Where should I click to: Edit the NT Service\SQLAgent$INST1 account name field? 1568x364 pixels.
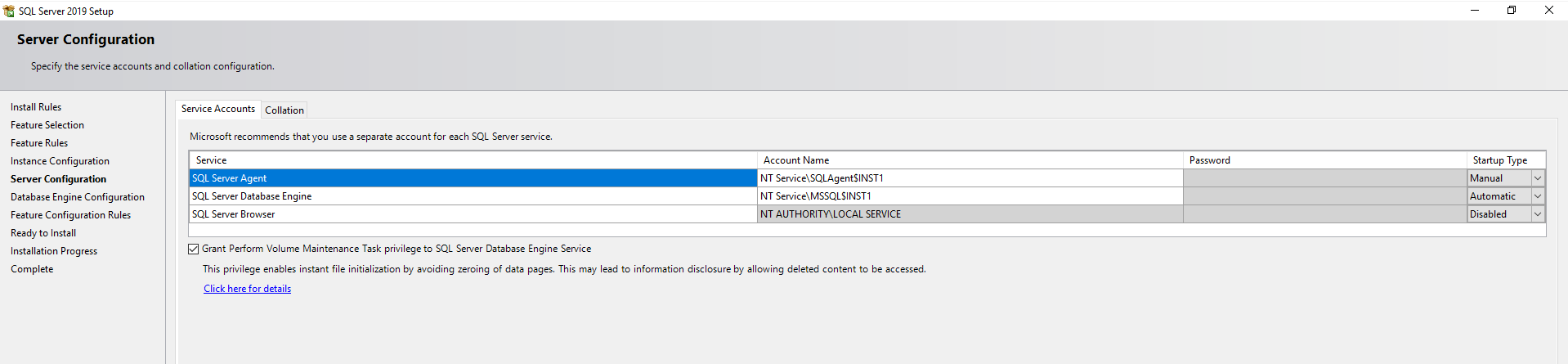pos(970,178)
